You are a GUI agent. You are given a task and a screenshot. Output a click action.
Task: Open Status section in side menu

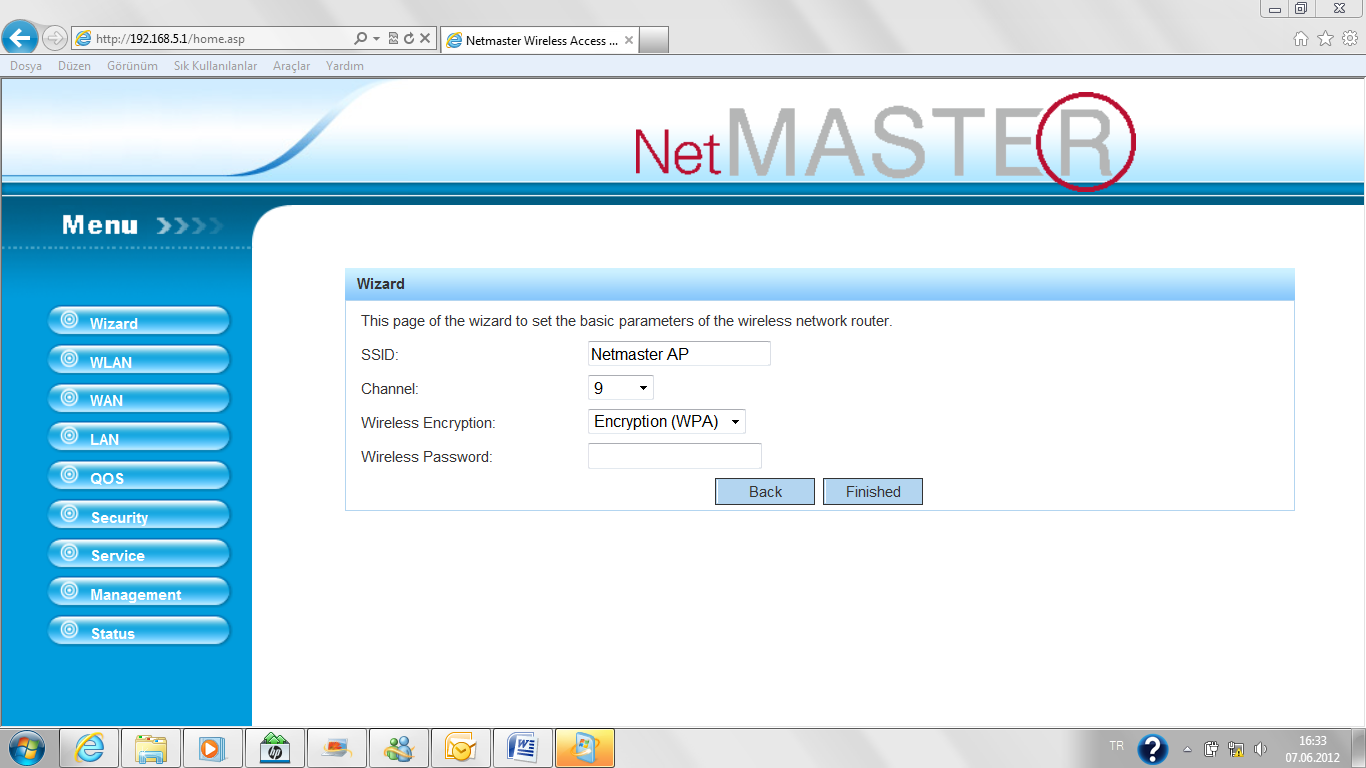click(x=139, y=632)
